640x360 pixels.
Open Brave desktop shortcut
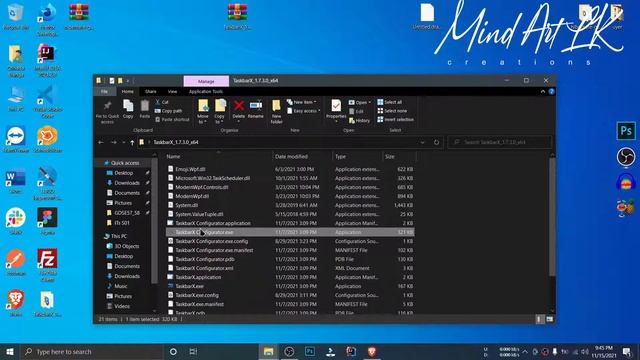point(16,304)
